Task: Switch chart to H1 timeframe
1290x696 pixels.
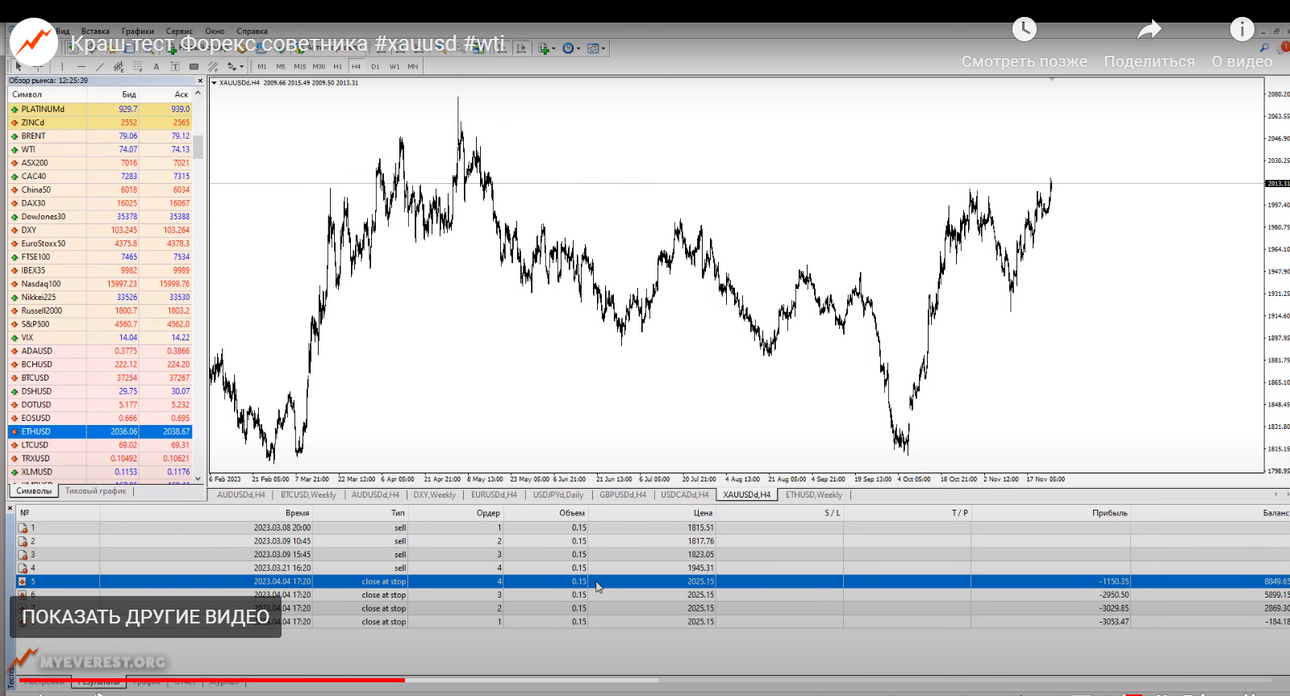Action: point(338,67)
